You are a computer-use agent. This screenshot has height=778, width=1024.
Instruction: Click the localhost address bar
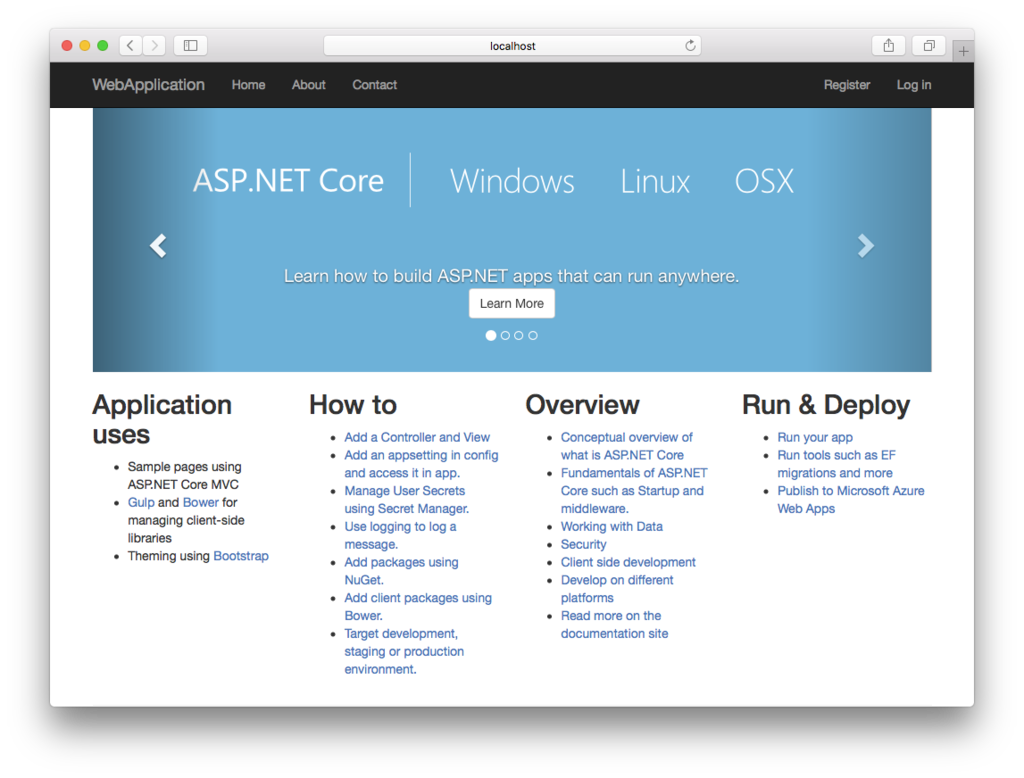pyautogui.click(x=512, y=46)
